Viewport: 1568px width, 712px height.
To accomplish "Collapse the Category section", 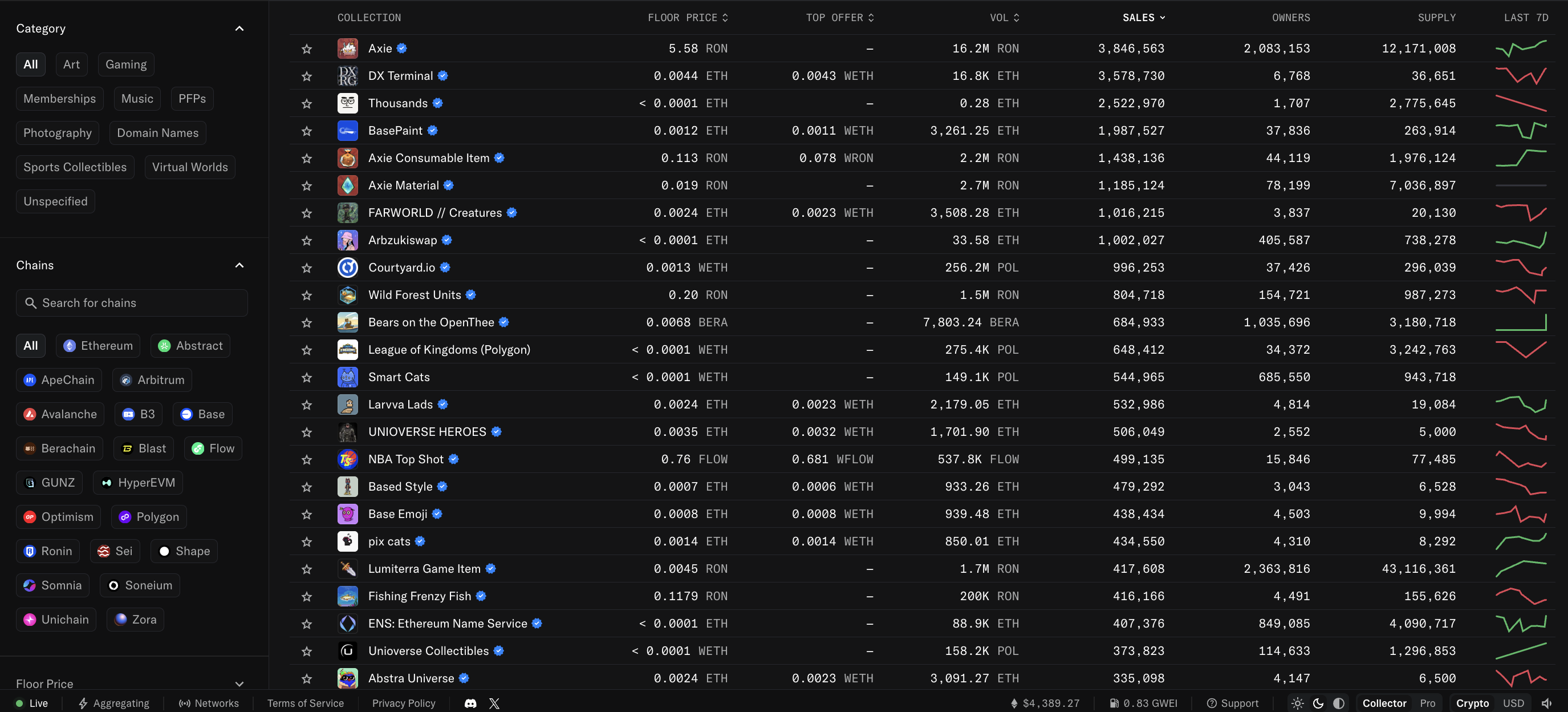I will pos(239,29).
